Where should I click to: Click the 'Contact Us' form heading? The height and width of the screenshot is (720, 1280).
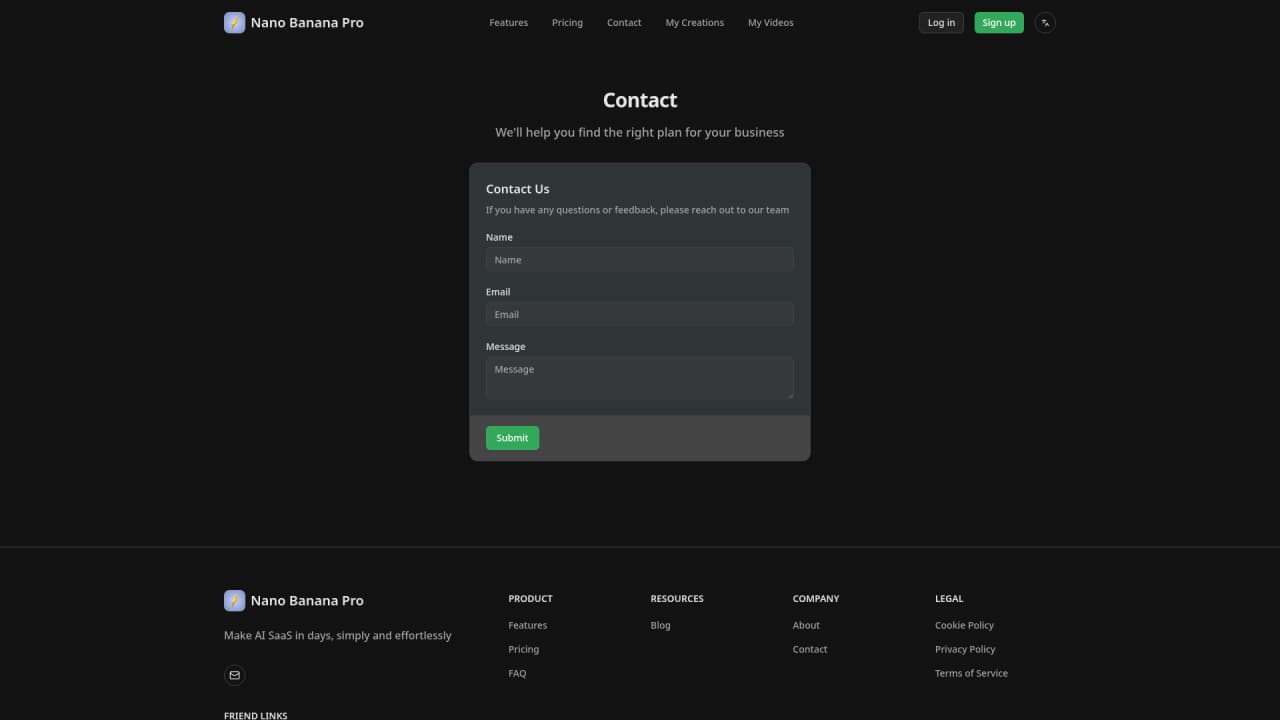coord(517,189)
